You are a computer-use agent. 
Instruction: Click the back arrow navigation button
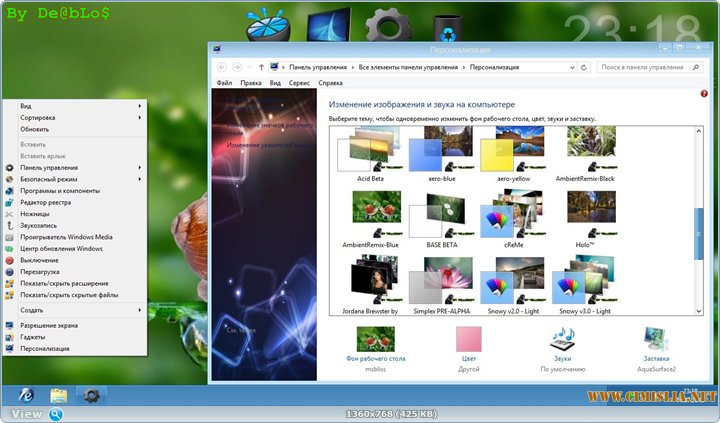point(222,67)
